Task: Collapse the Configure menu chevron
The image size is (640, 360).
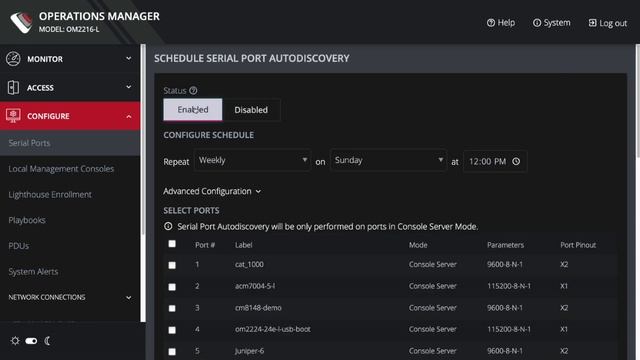Action: coord(129,116)
